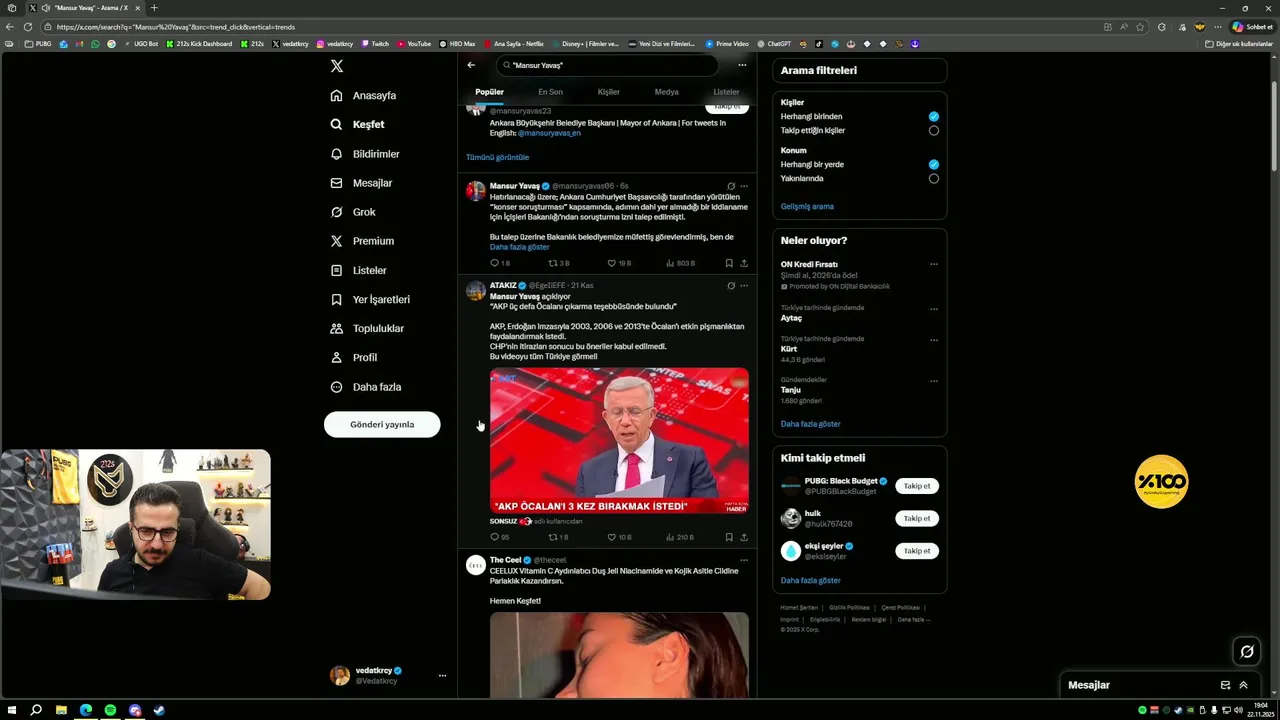
Task: Switch to Medya tab
Action: point(666,92)
